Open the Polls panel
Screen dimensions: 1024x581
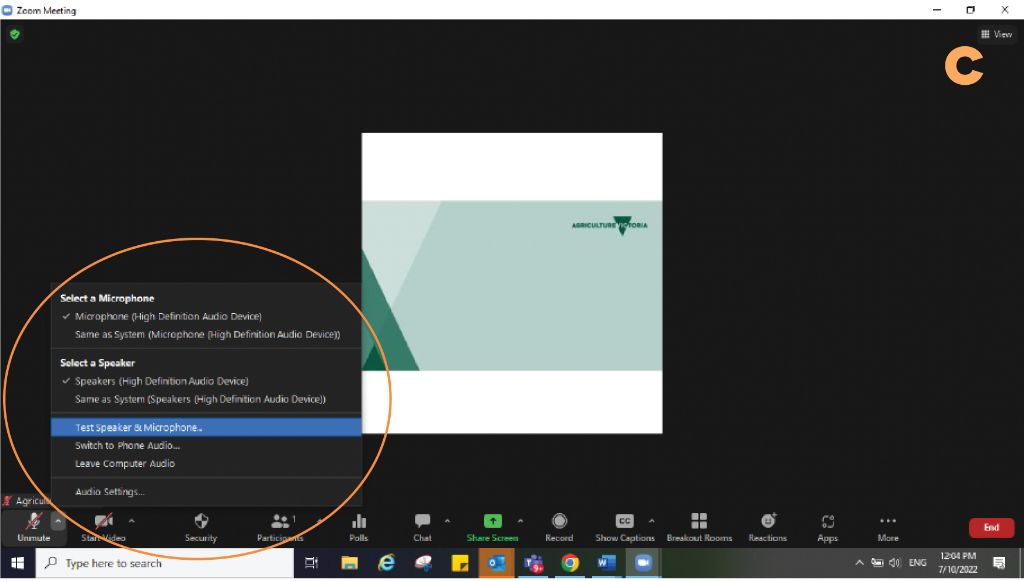click(x=358, y=527)
